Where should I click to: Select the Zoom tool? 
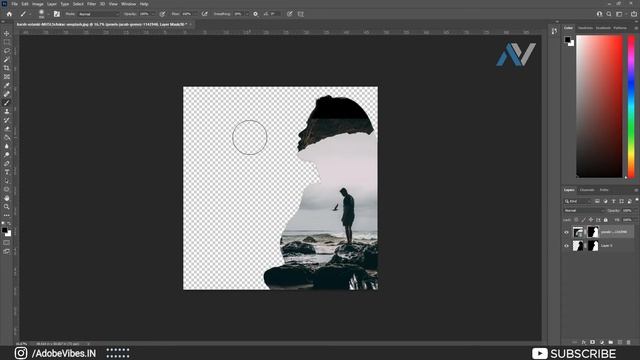coord(7,207)
